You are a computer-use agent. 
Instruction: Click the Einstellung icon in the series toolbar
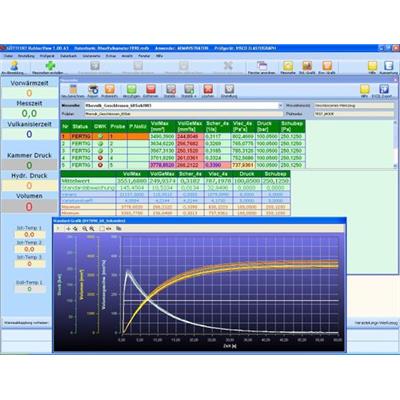point(229,89)
